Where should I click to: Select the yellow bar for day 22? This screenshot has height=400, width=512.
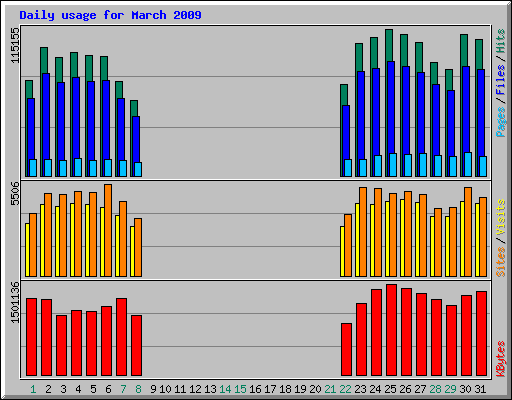click(342, 252)
